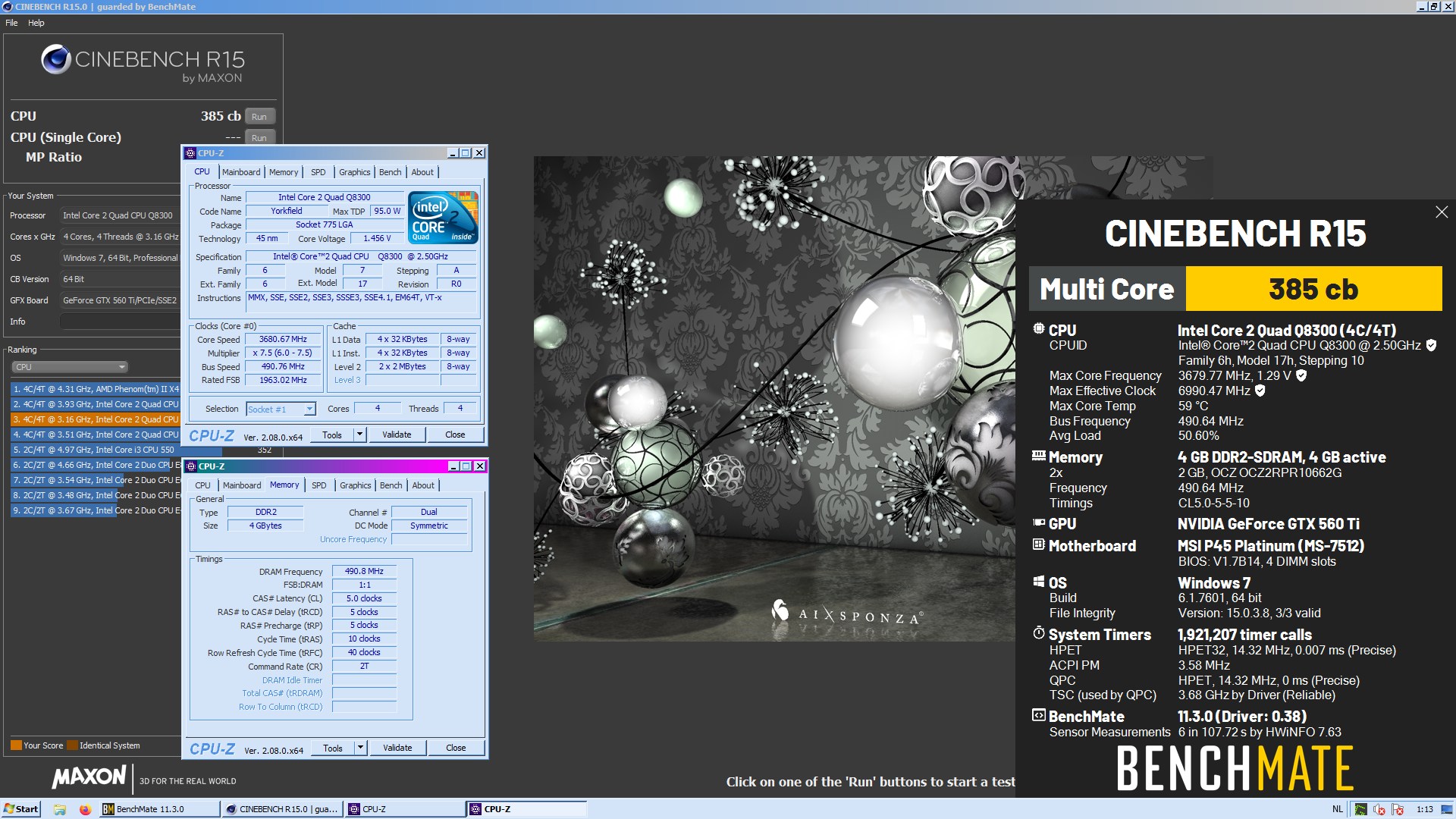Click the BenchMate section icon
The width and height of the screenshot is (1456, 819).
pyautogui.click(x=1038, y=715)
